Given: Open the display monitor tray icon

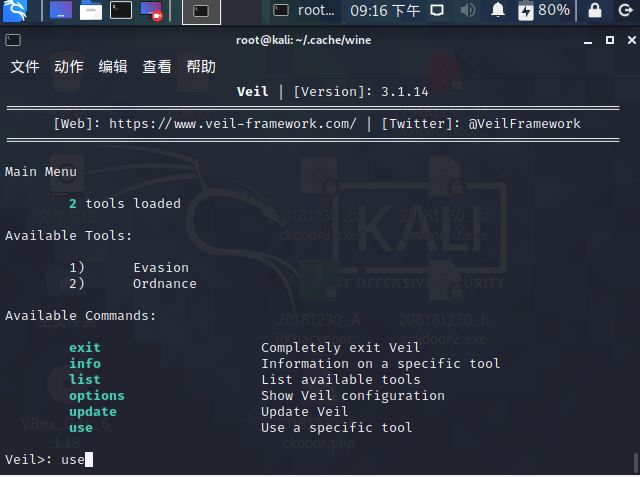Looking at the screenshot, I should (437, 10).
